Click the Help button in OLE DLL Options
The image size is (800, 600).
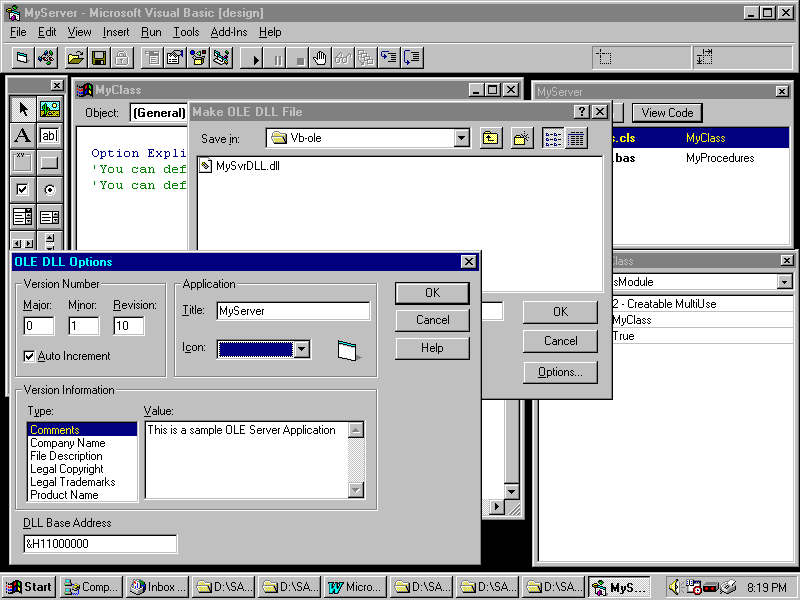click(432, 348)
